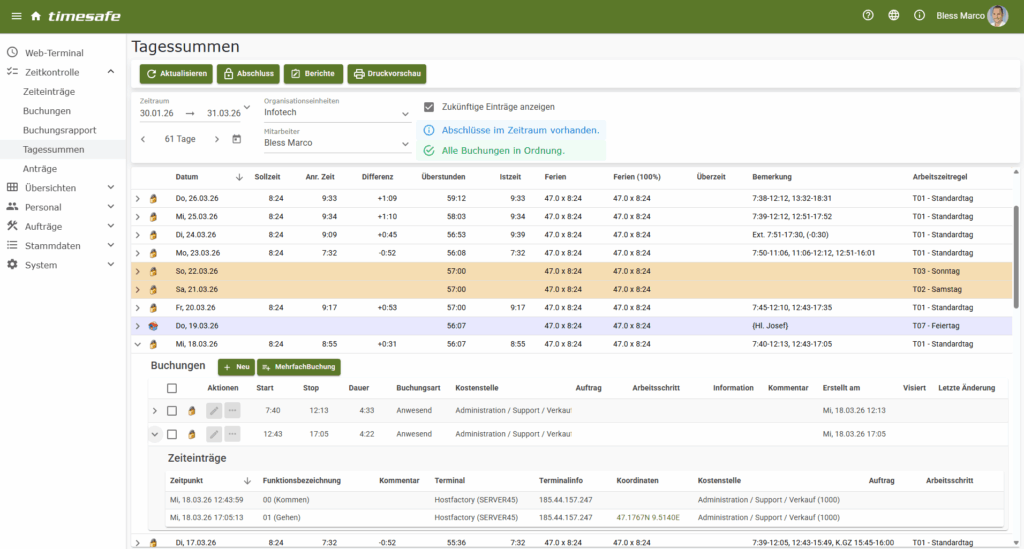Open Buchungen in sidebar

coord(47,111)
